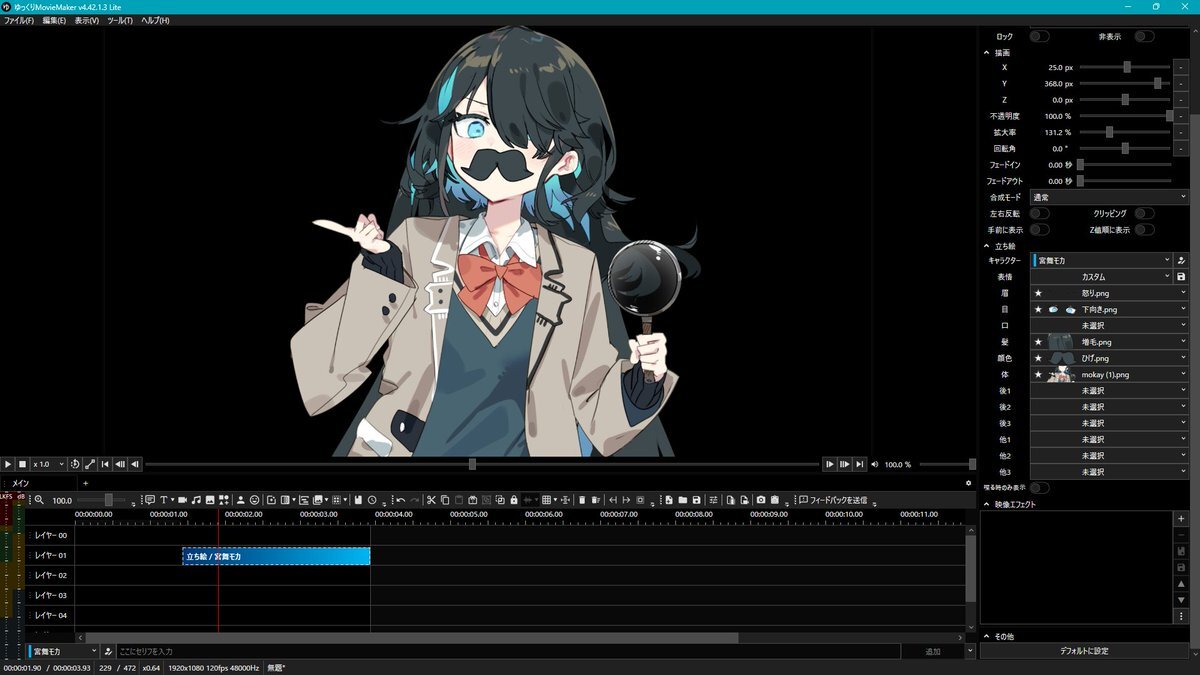Open the ファイル(F) menu

(19, 20)
